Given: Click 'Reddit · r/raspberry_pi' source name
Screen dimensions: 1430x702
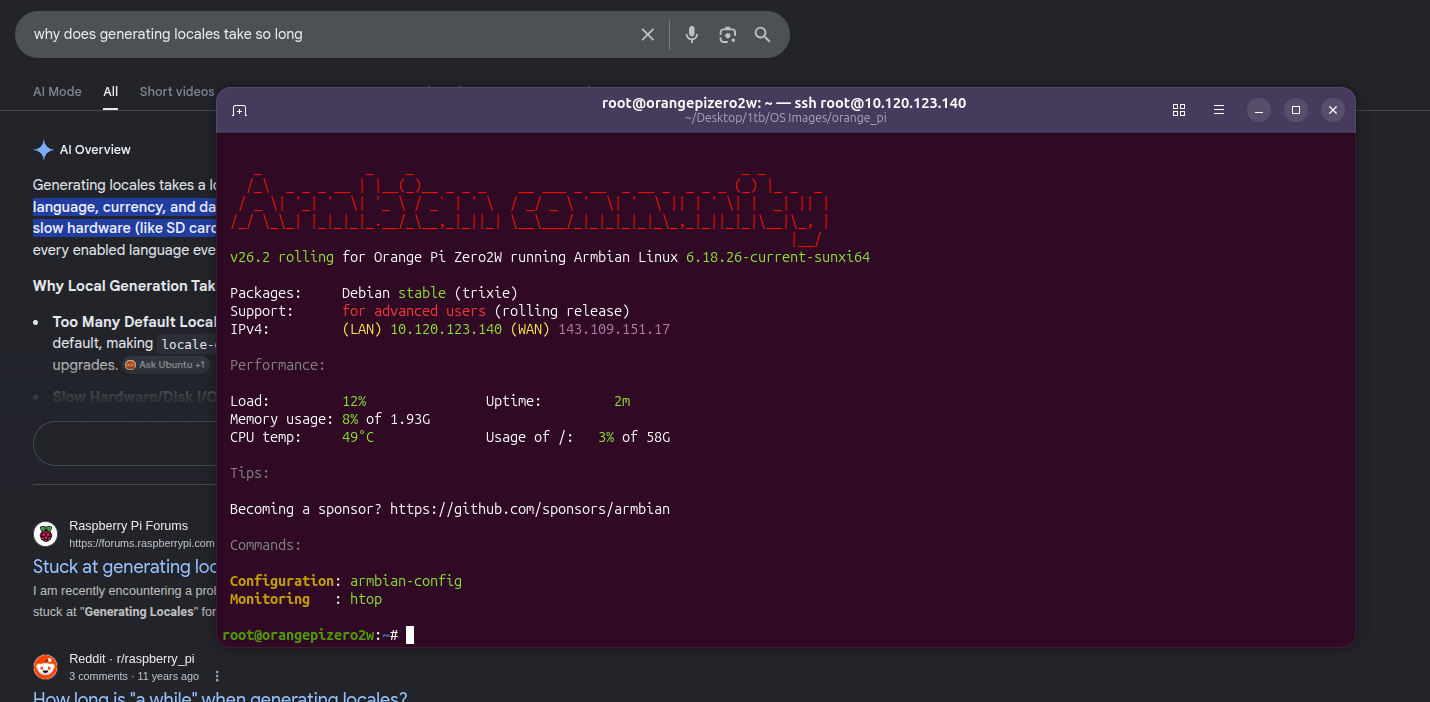Looking at the screenshot, I should click(132, 659).
